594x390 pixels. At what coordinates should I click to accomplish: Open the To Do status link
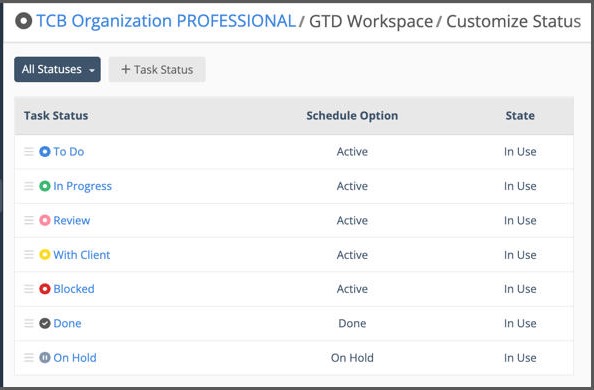(69, 152)
